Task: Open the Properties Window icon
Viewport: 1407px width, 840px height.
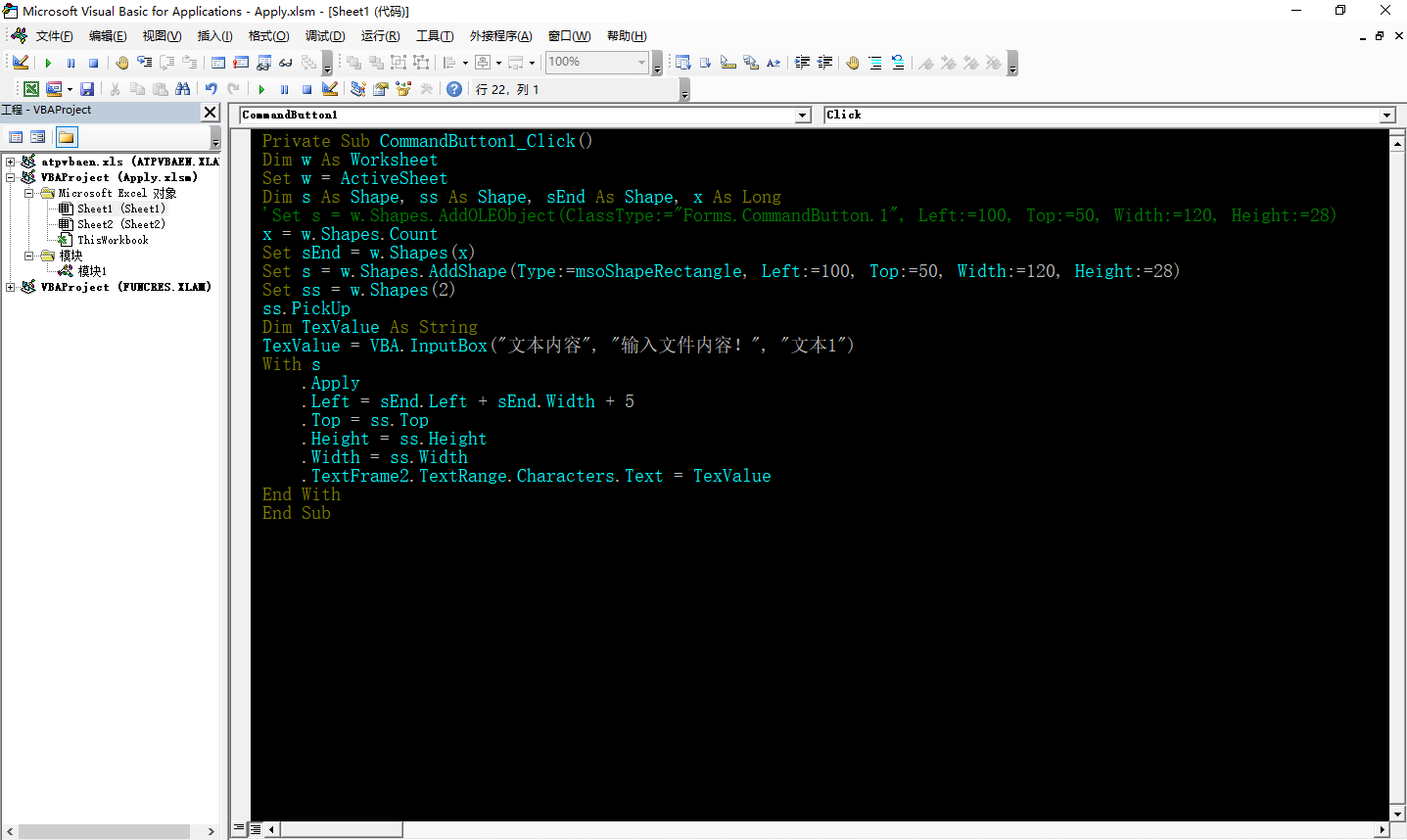Action: tap(380, 89)
